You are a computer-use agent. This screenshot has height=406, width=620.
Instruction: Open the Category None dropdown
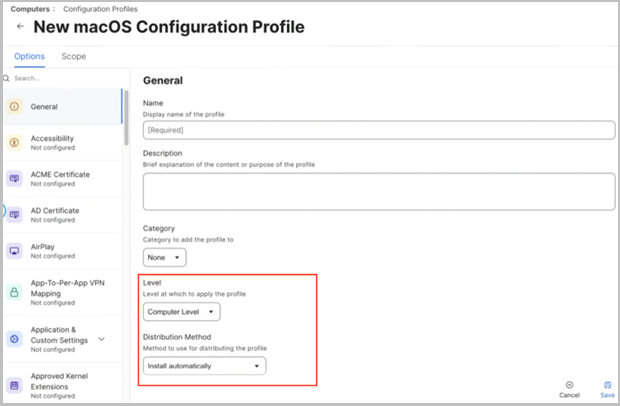[x=164, y=257]
